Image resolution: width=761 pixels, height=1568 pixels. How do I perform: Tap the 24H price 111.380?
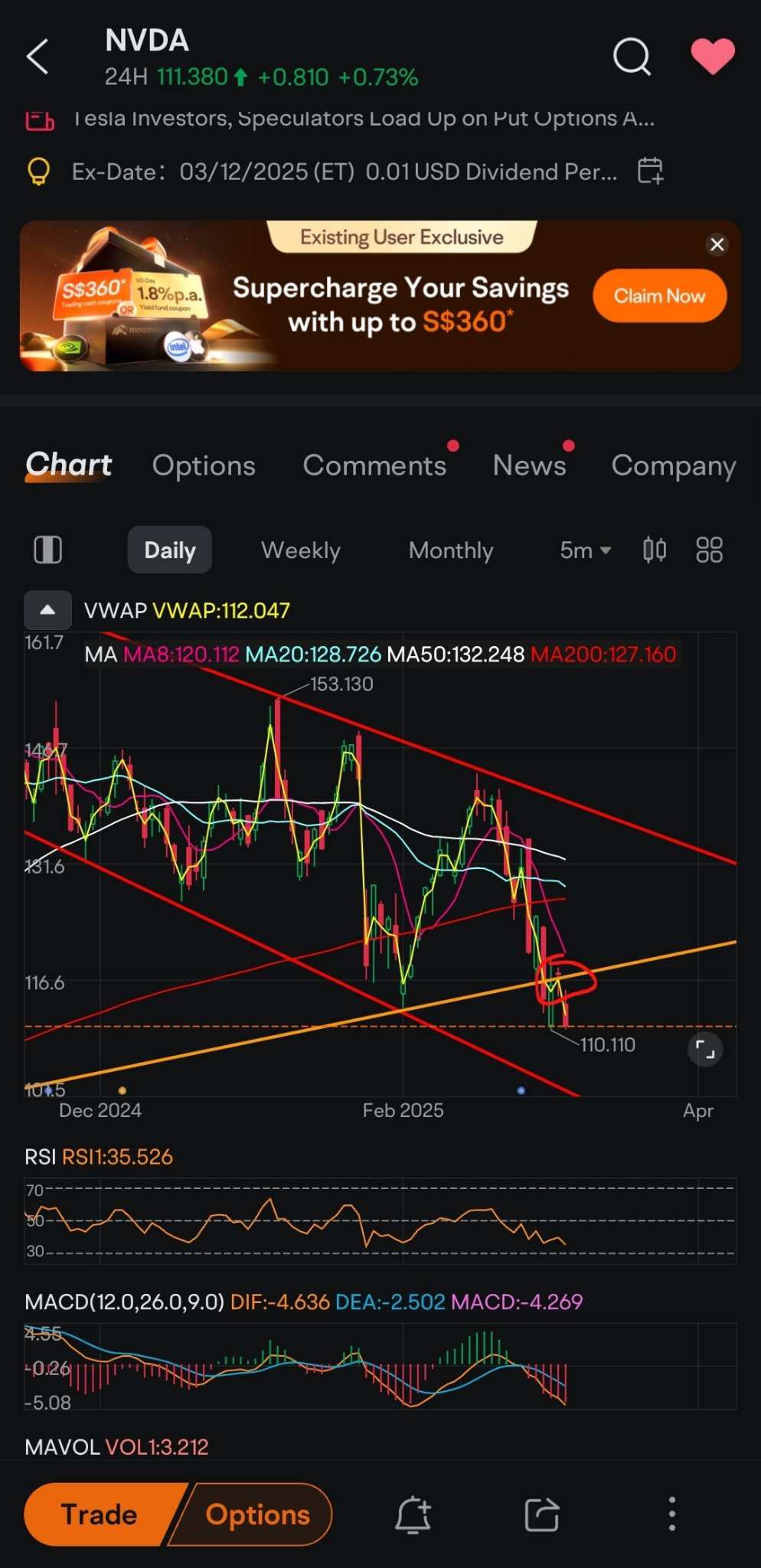192,77
